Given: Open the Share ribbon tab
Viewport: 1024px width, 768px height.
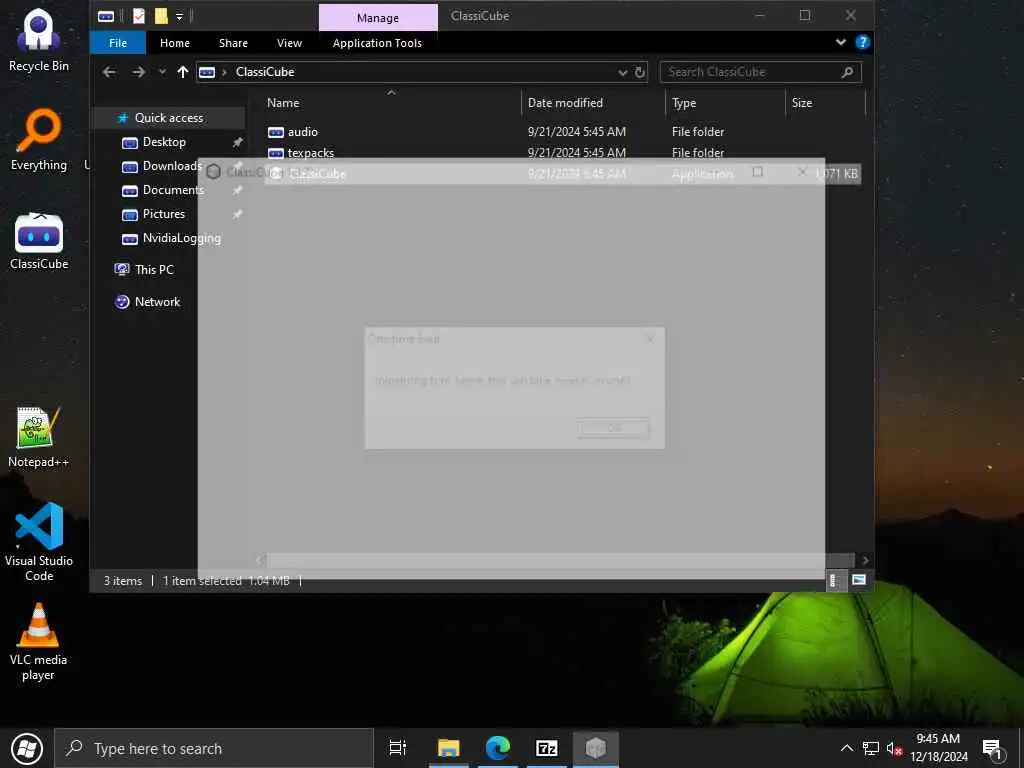Looking at the screenshot, I should coord(233,43).
